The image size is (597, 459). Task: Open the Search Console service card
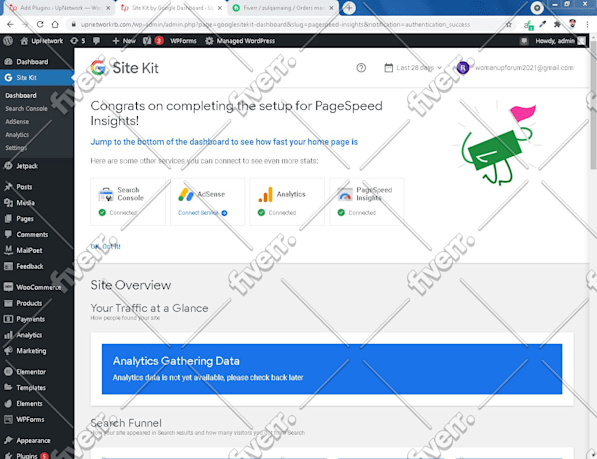point(128,201)
